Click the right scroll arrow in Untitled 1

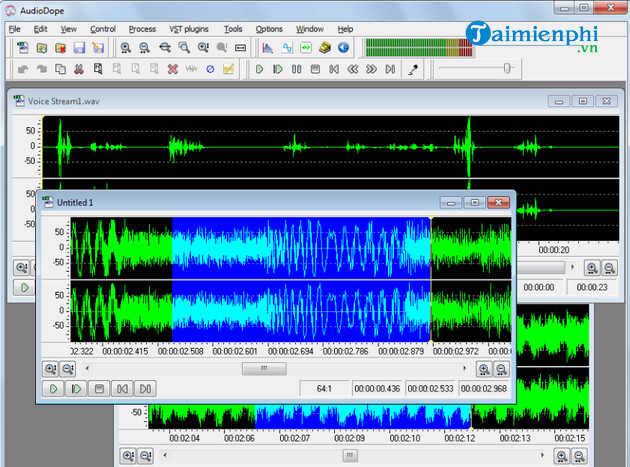pyautogui.click(x=465, y=368)
